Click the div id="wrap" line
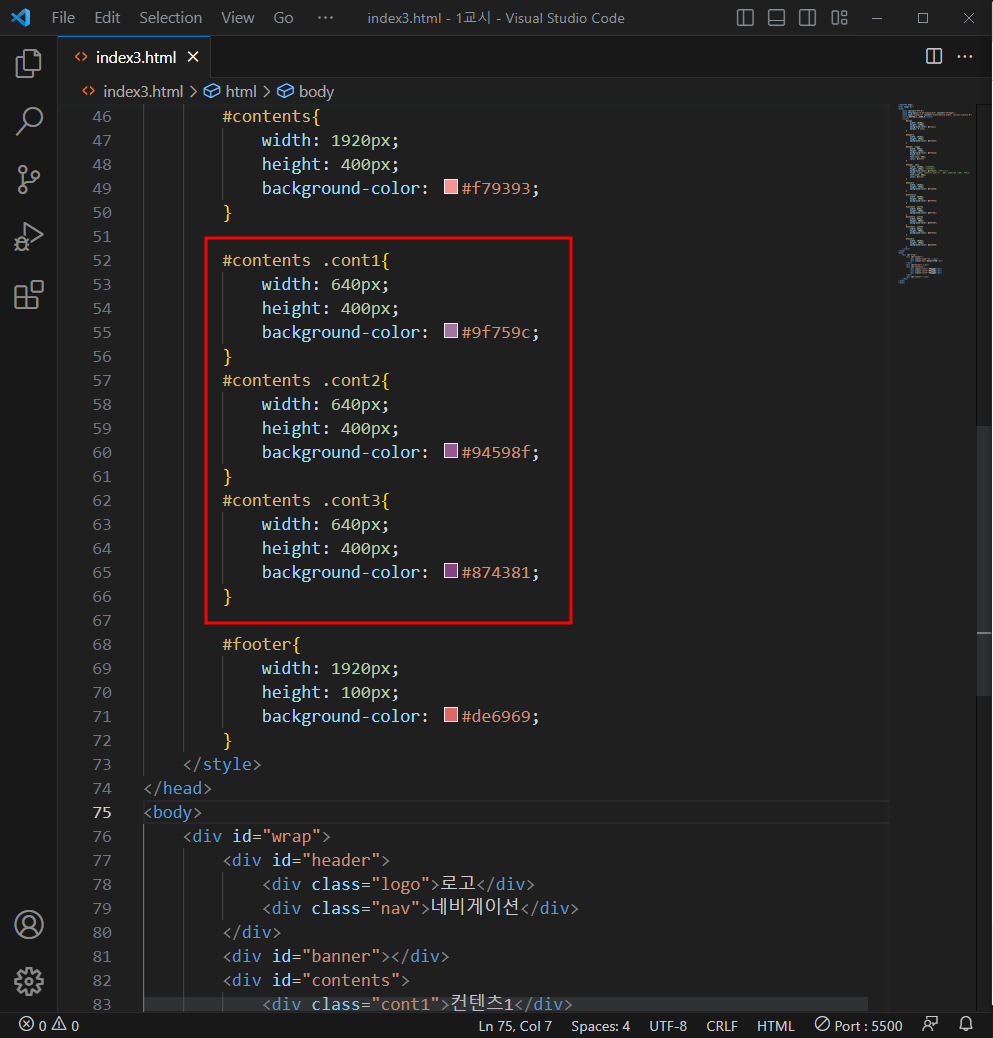 click(257, 836)
